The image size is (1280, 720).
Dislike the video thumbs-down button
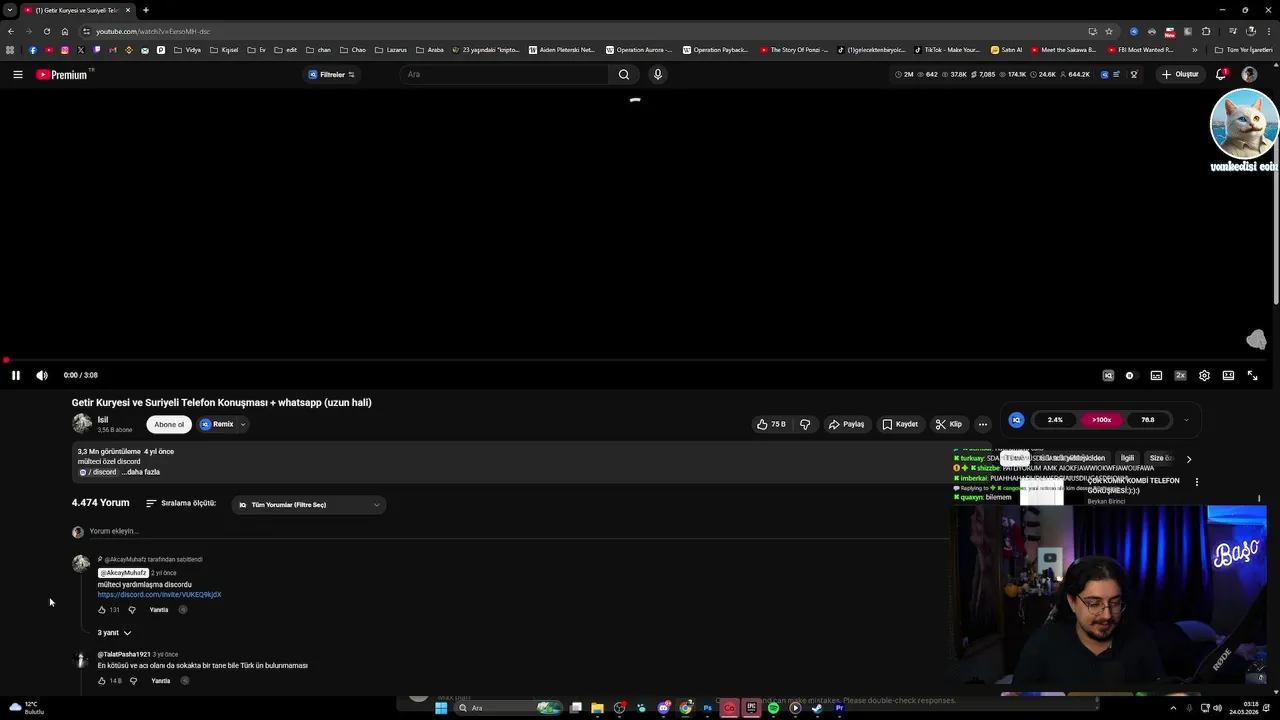pyautogui.click(x=805, y=424)
